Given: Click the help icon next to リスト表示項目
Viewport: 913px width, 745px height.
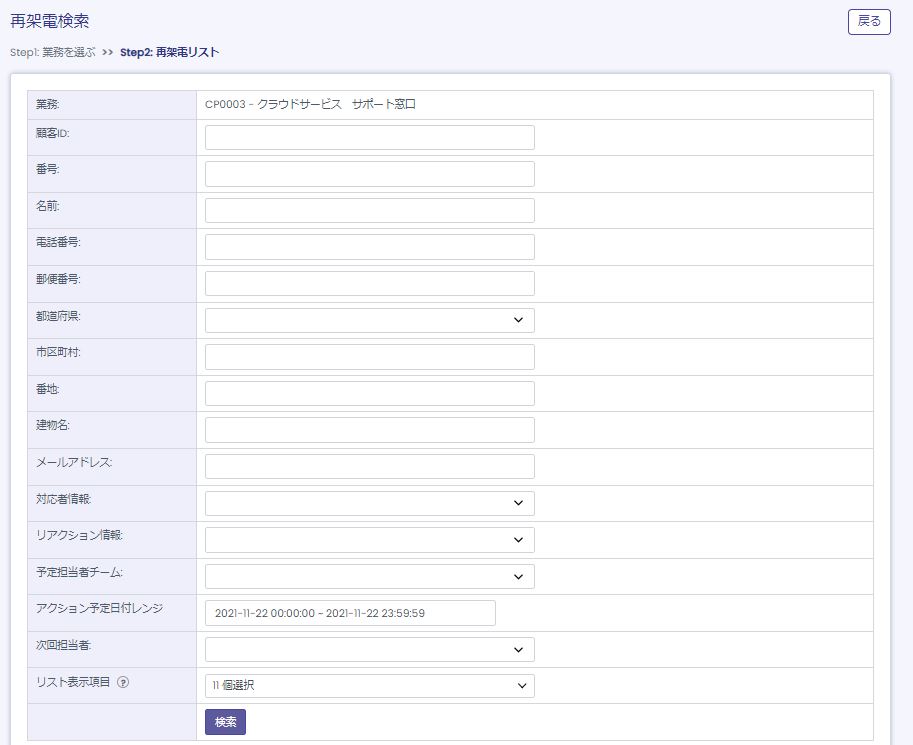Looking at the screenshot, I should point(123,683).
